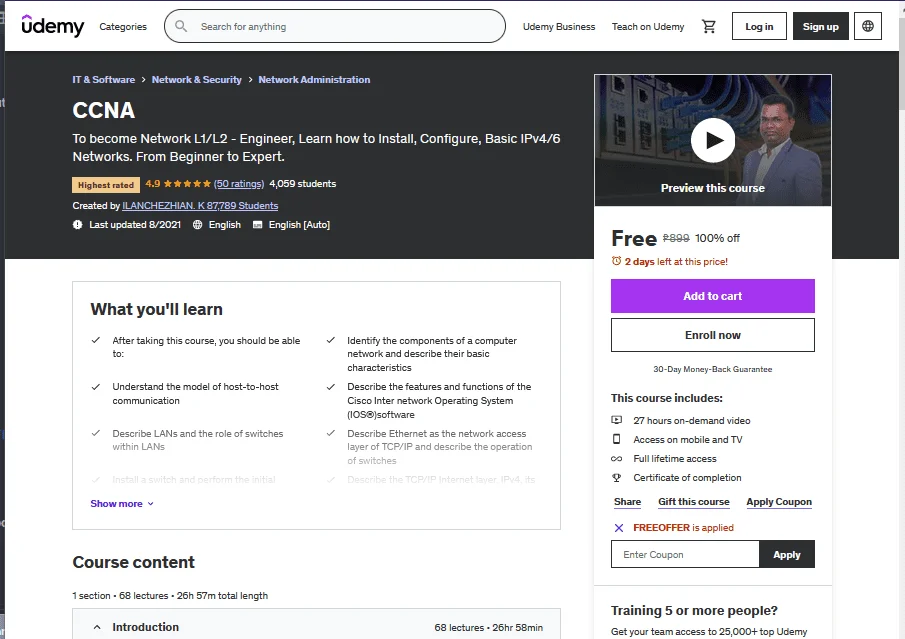The image size is (905, 639).
Task: Click the Highest rated badge
Action: pos(106,185)
